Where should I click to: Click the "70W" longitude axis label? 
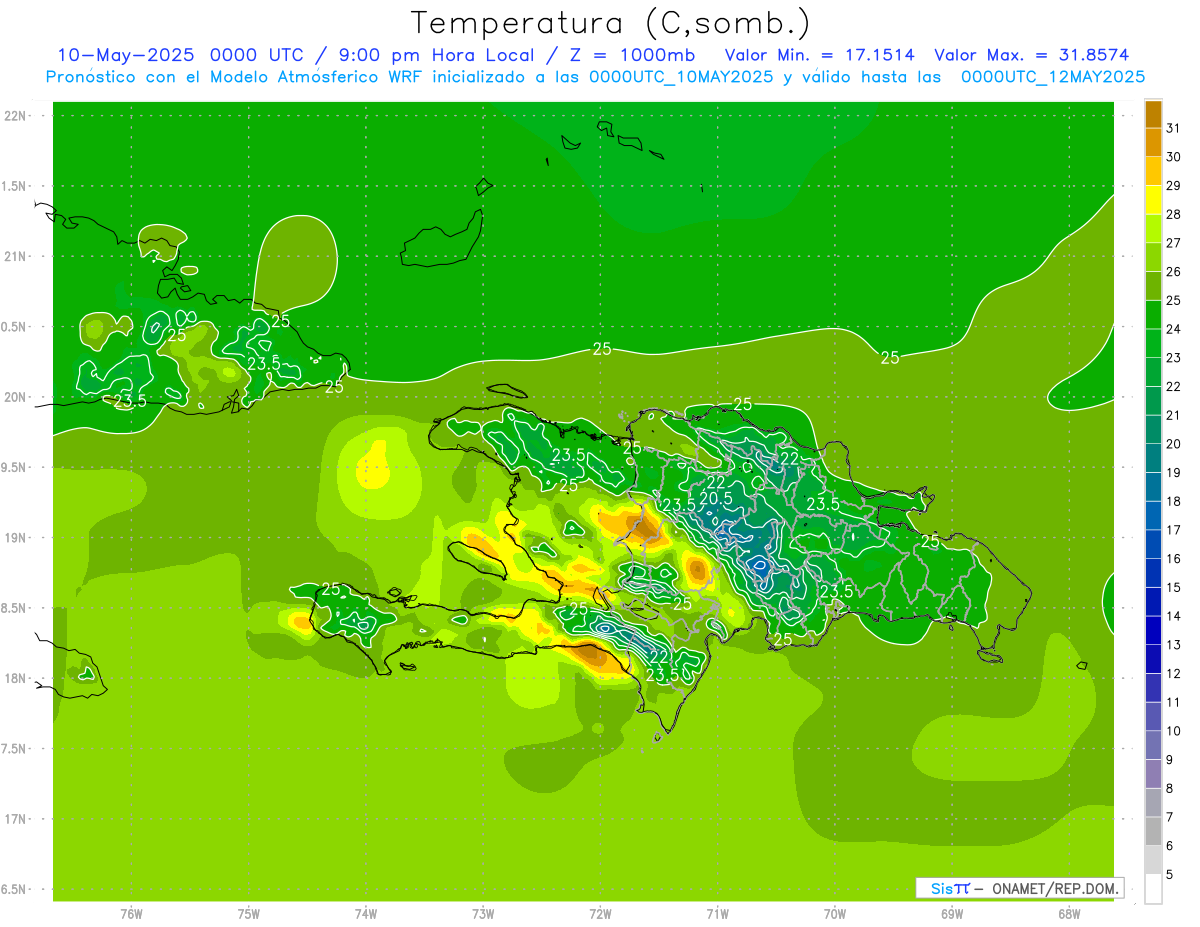click(835, 914)
